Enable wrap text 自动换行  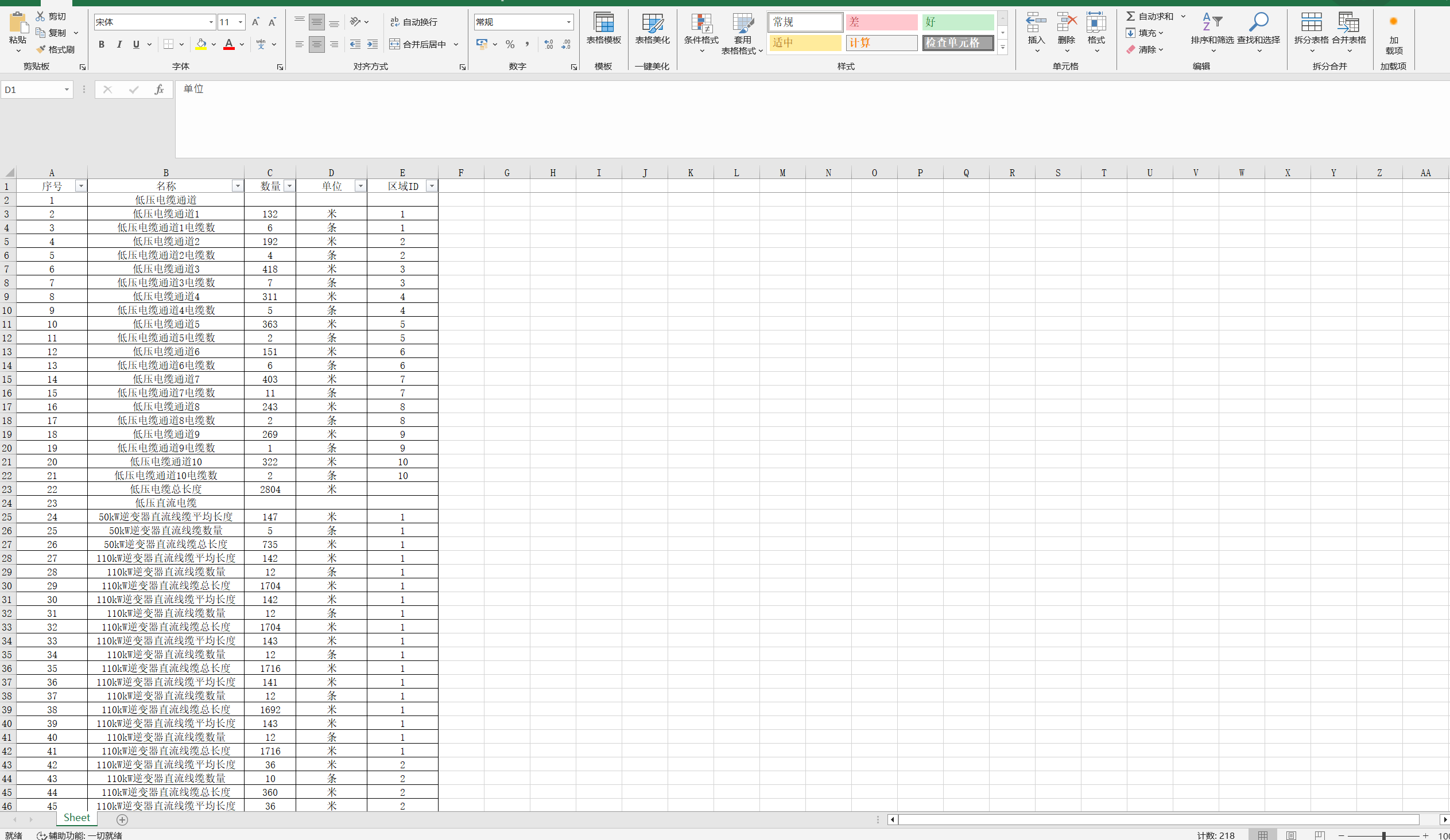[414, 22]
